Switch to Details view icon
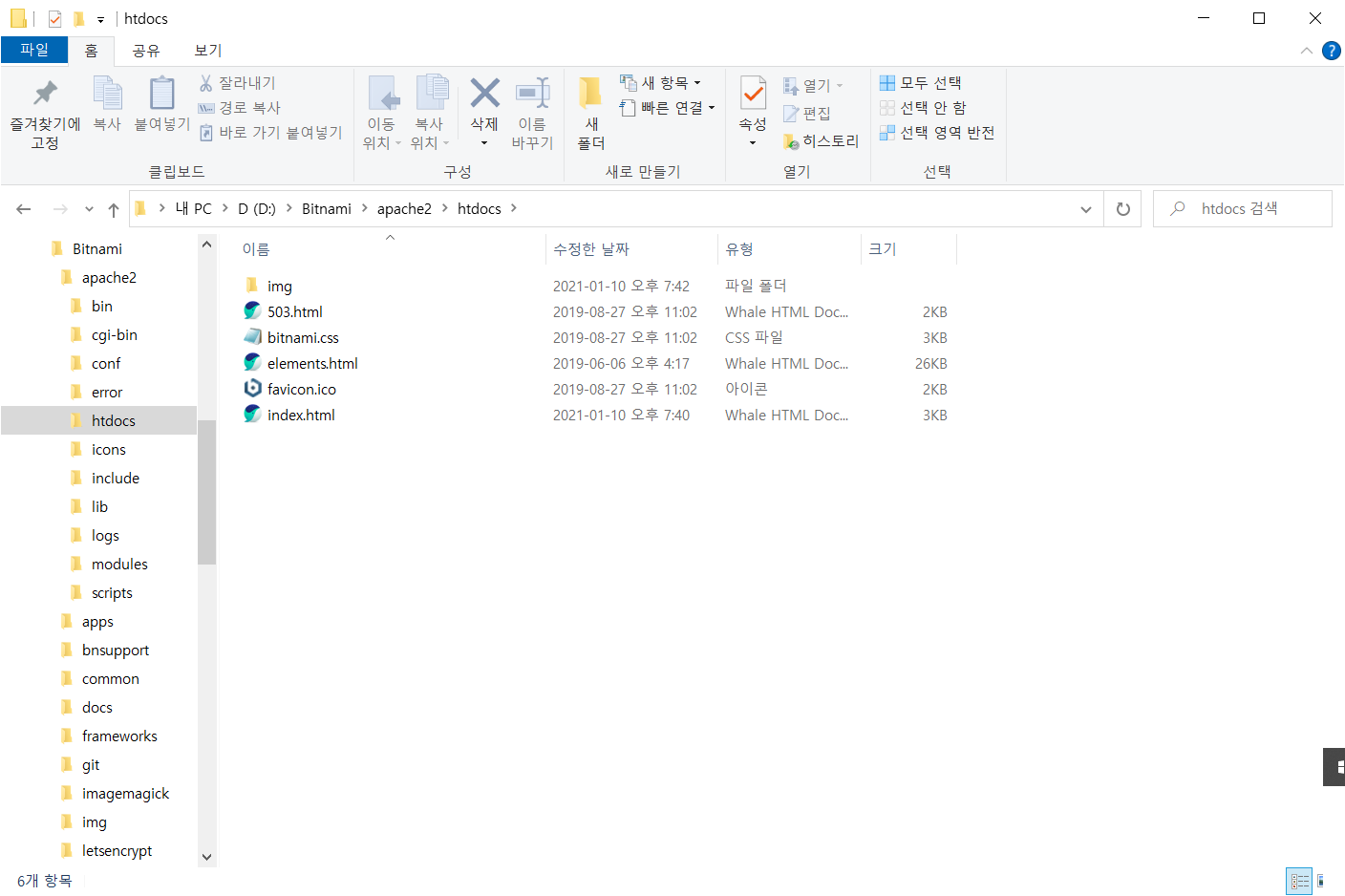The image size is (1345, 896). coord(1299,881)
